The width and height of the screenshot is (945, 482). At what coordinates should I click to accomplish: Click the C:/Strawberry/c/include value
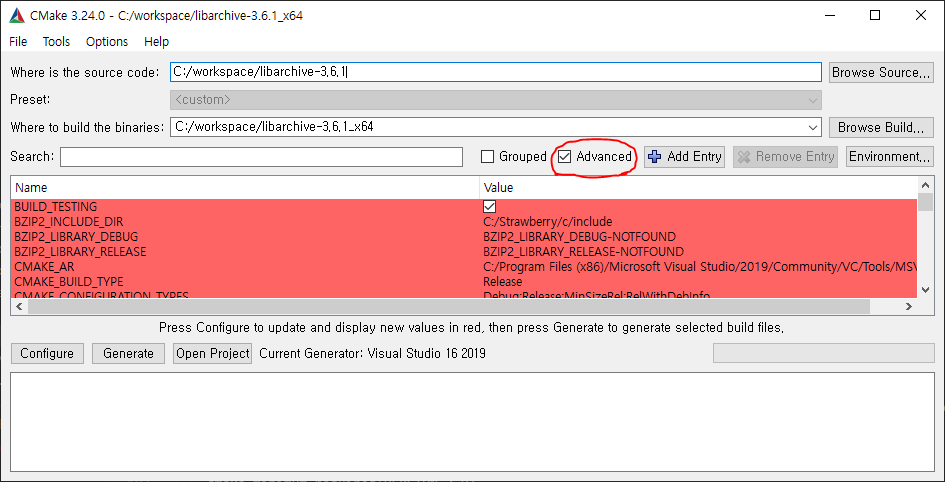click(x=548, y=222)
